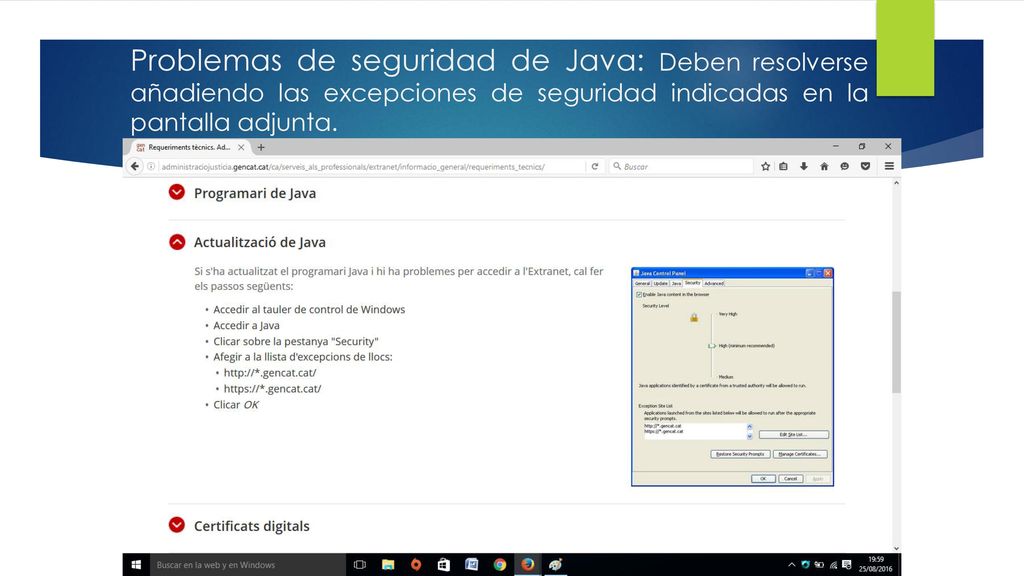Open File Explorer from the taskbar
Image resolution: width=1024 pixels, height=576 pixels.
[x=388, y=565]
